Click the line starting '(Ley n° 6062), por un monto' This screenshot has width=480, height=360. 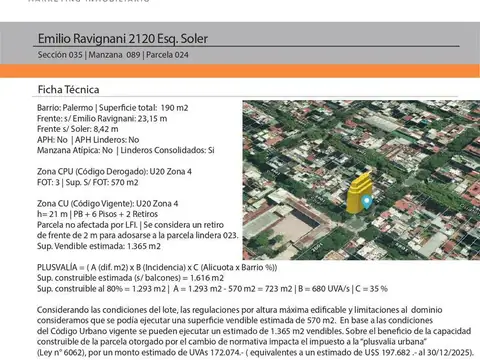(255, 352)
